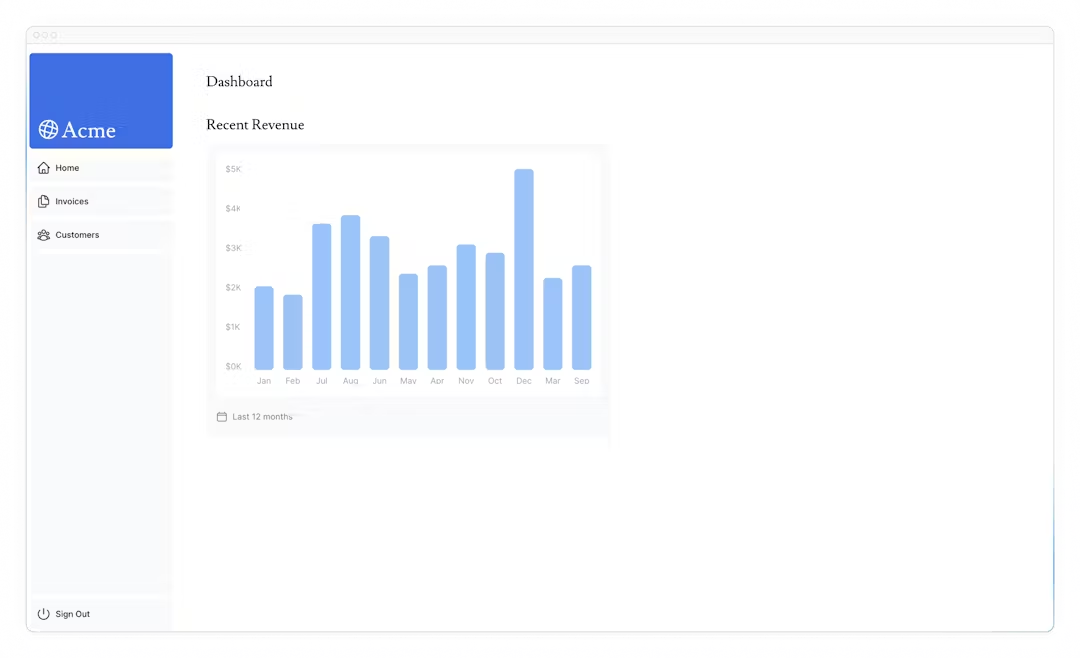Click the Sep revenue bar
Image resolution: width=1080 pixels, height=658 pixels.
581,318
